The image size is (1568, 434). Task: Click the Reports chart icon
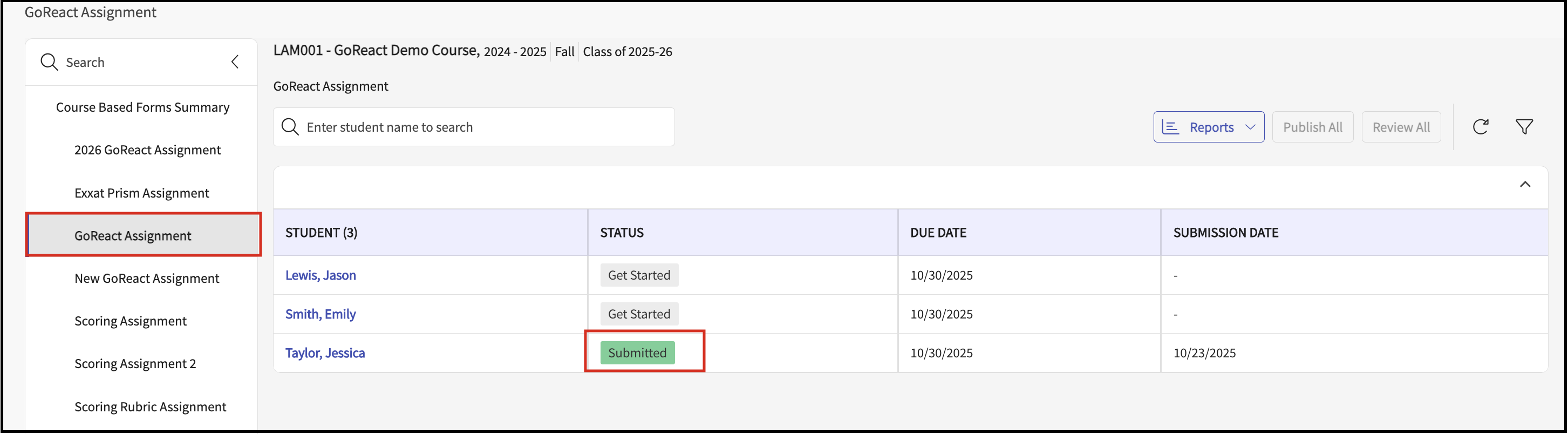coord(1170,127)
